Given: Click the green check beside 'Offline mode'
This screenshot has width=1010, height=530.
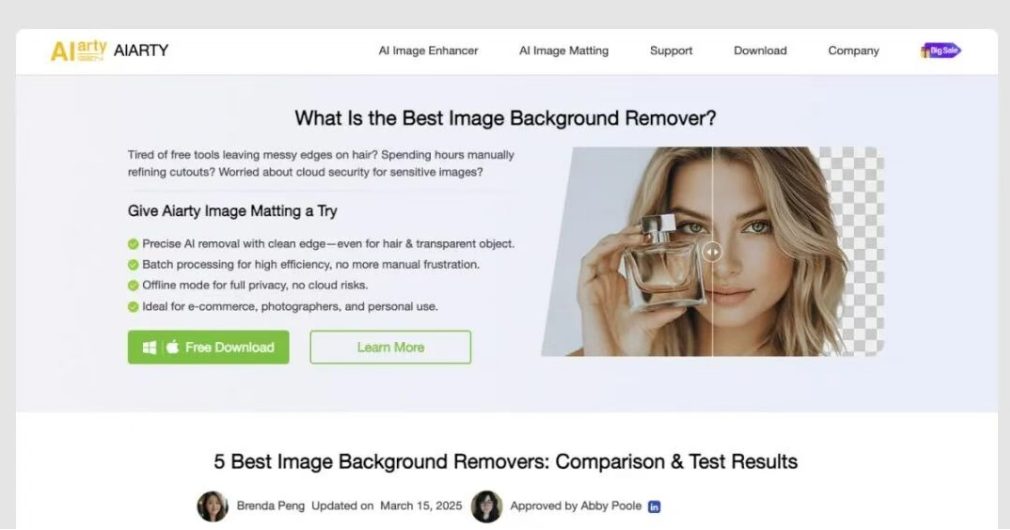Looking at the screenshot, I should [133, 285].
